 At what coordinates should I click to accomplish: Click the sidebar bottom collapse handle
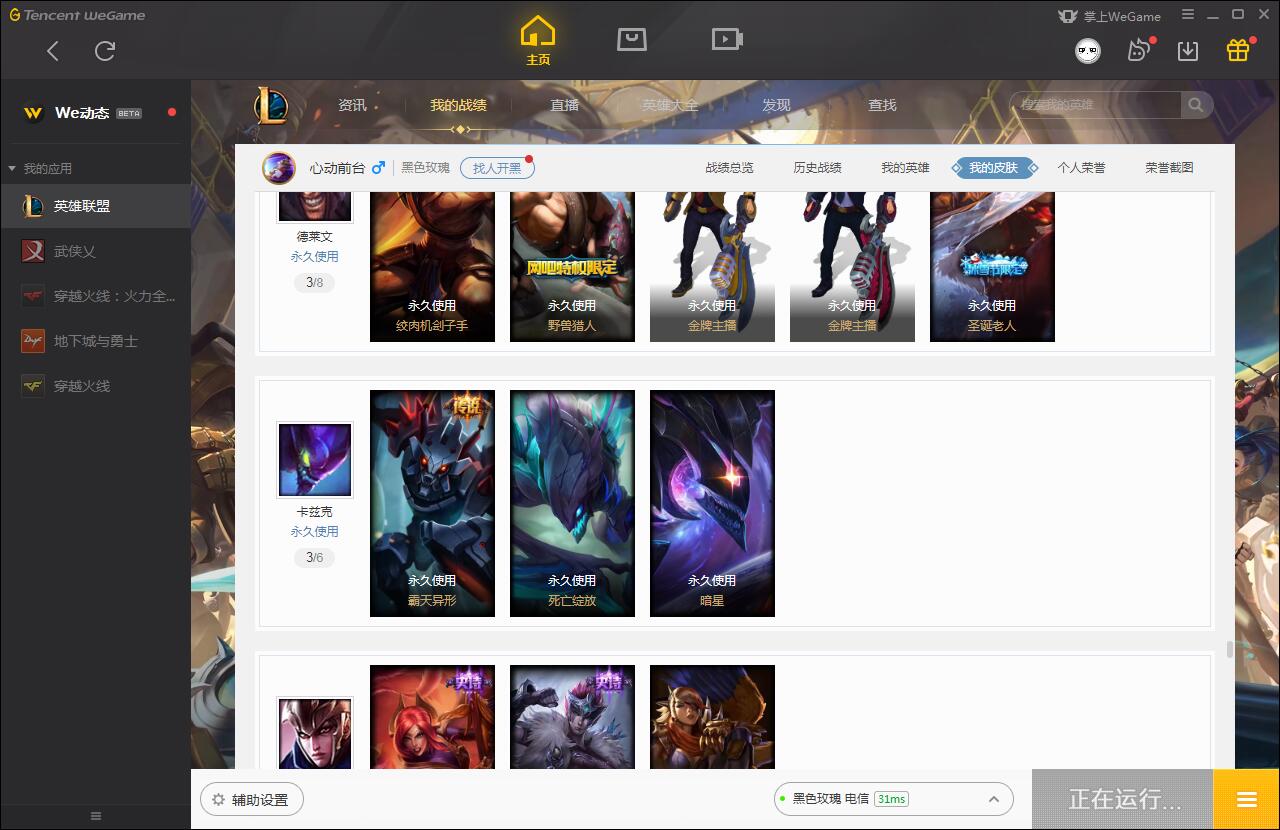95,816
